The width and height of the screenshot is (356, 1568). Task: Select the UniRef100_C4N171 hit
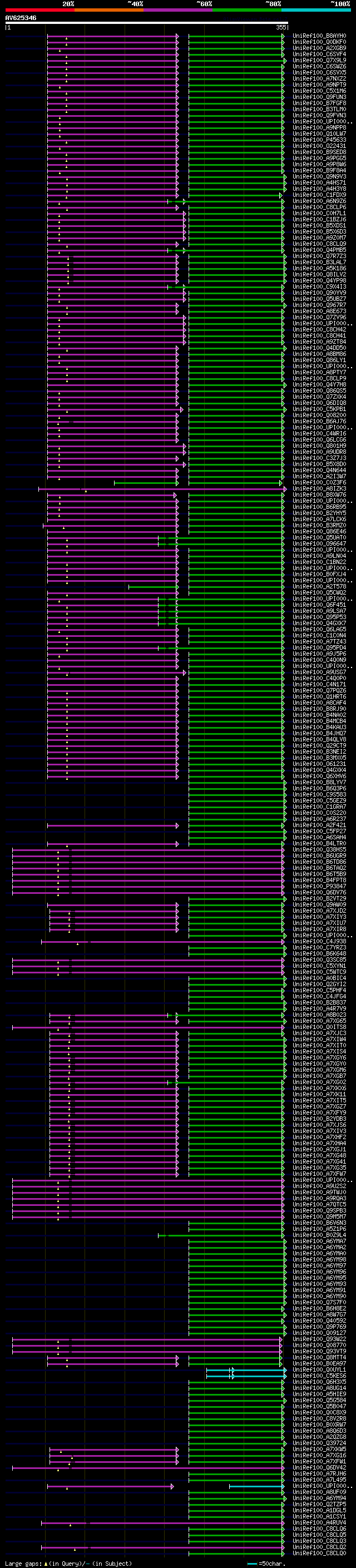(319, 684)
